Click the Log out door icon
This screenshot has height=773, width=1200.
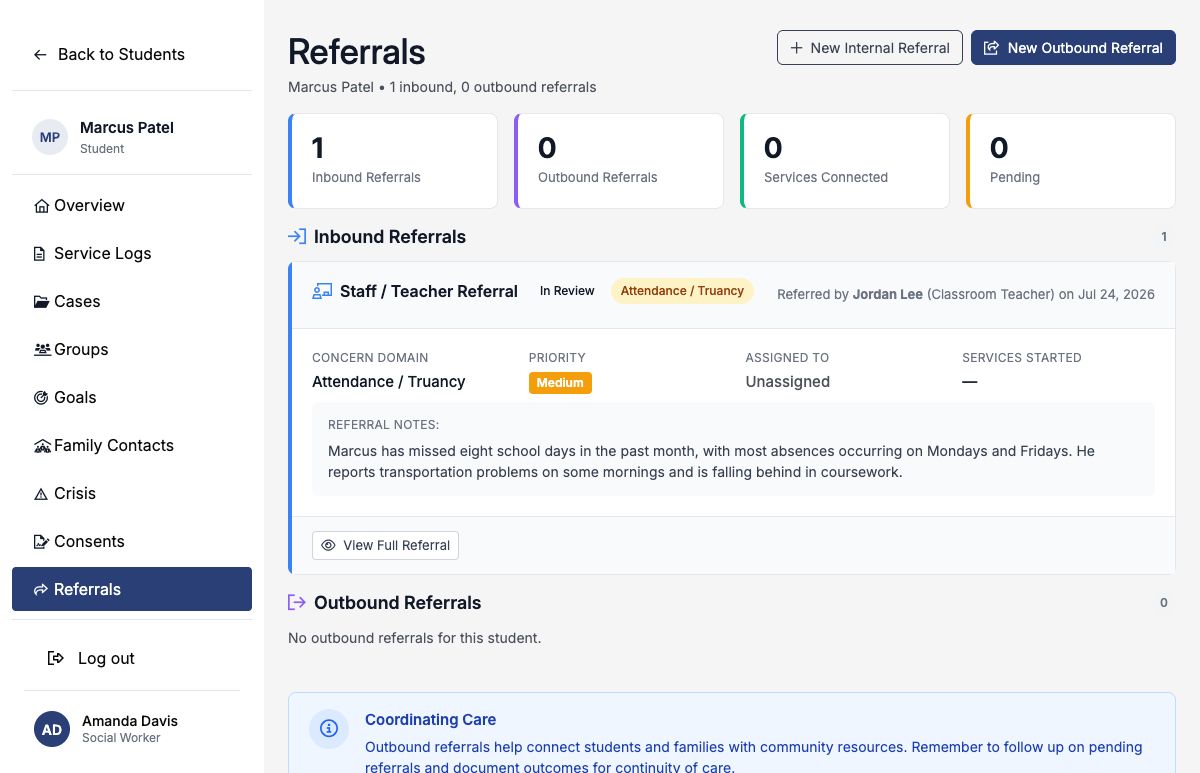57,658
